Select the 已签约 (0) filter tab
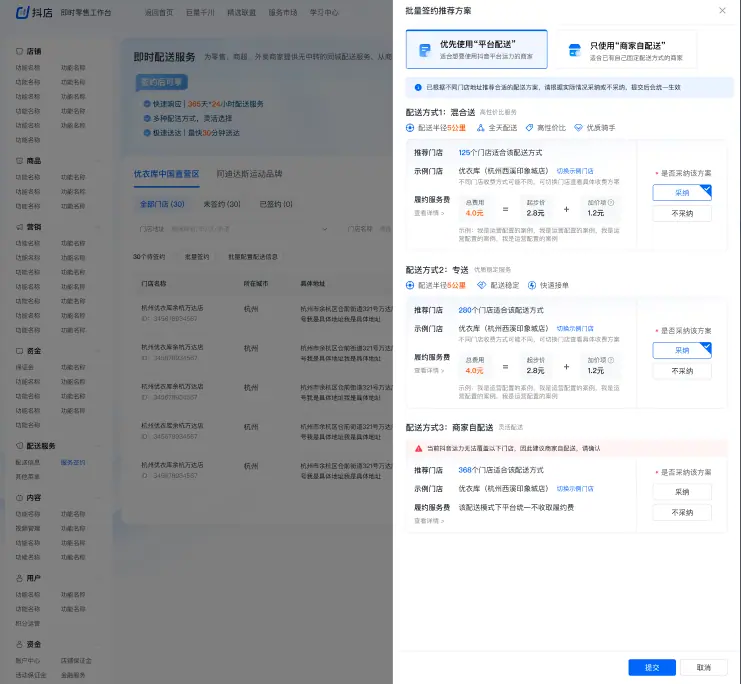Viewport: 741px width, 684px height. click(276, 204)
